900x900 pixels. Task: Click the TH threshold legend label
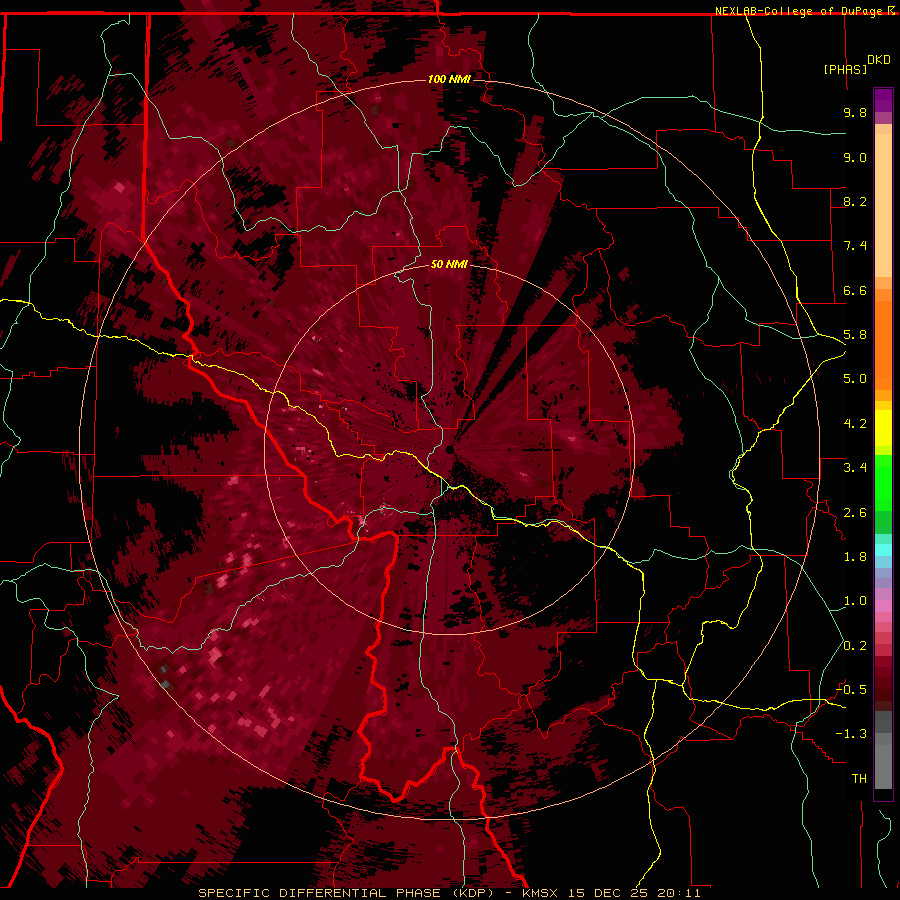859,779
